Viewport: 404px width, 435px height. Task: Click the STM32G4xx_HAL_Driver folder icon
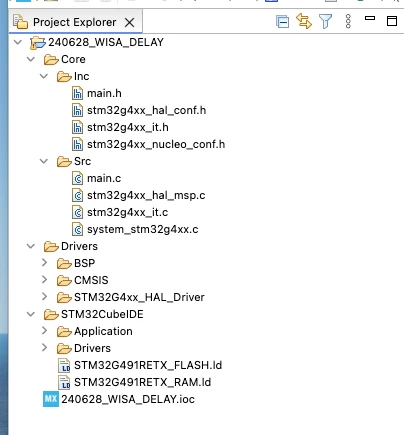pos(64,298)
